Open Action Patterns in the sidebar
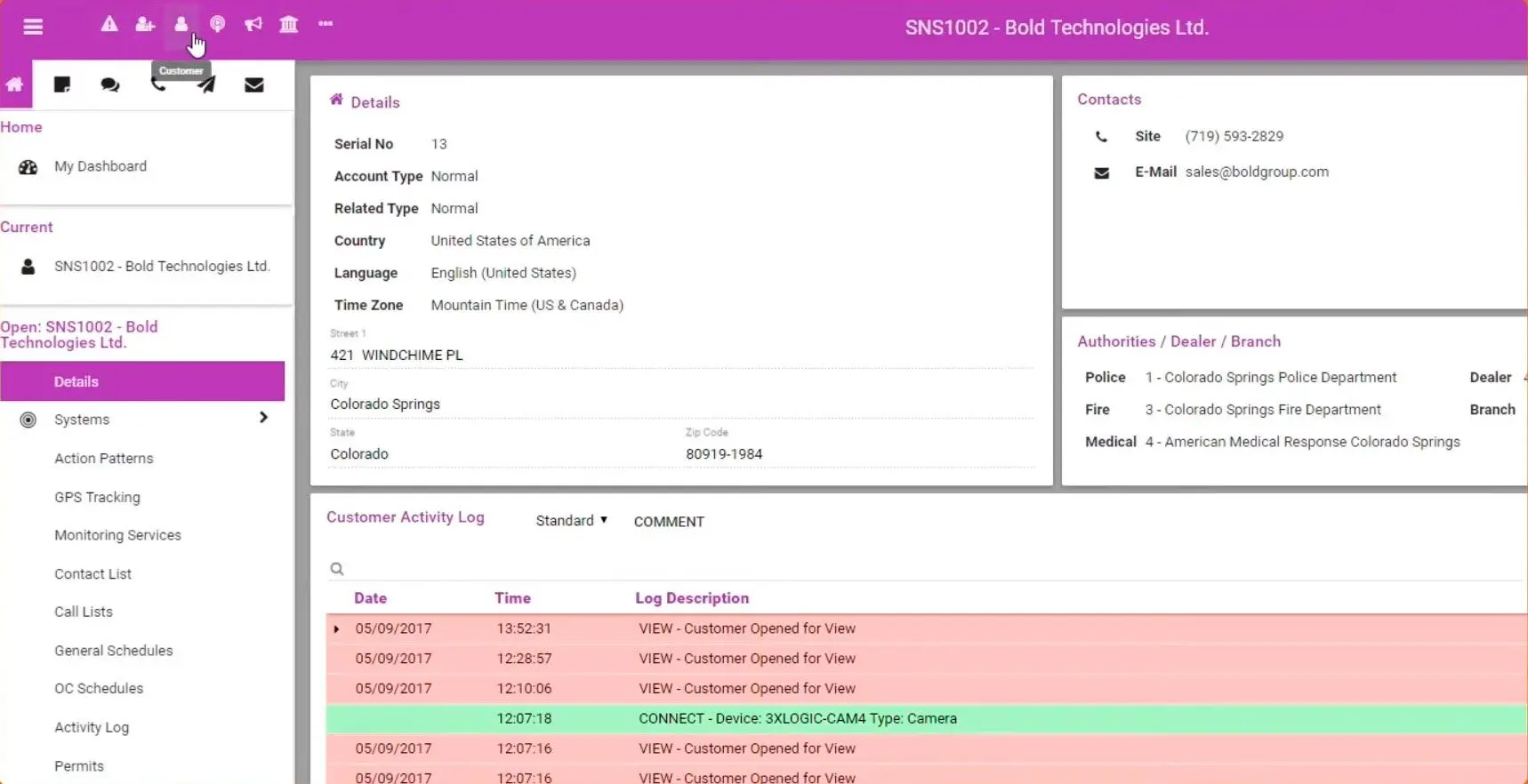Viewport: 1528px width, 784px height. click(x=103, y=459)
